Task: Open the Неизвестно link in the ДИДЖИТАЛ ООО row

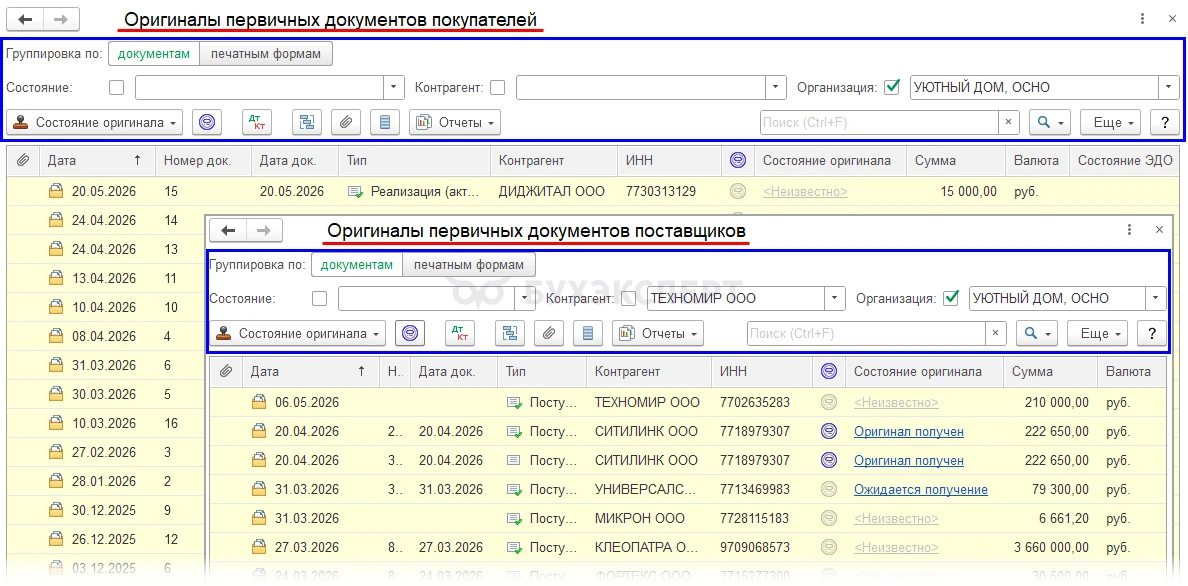Action: click(805, 192)
